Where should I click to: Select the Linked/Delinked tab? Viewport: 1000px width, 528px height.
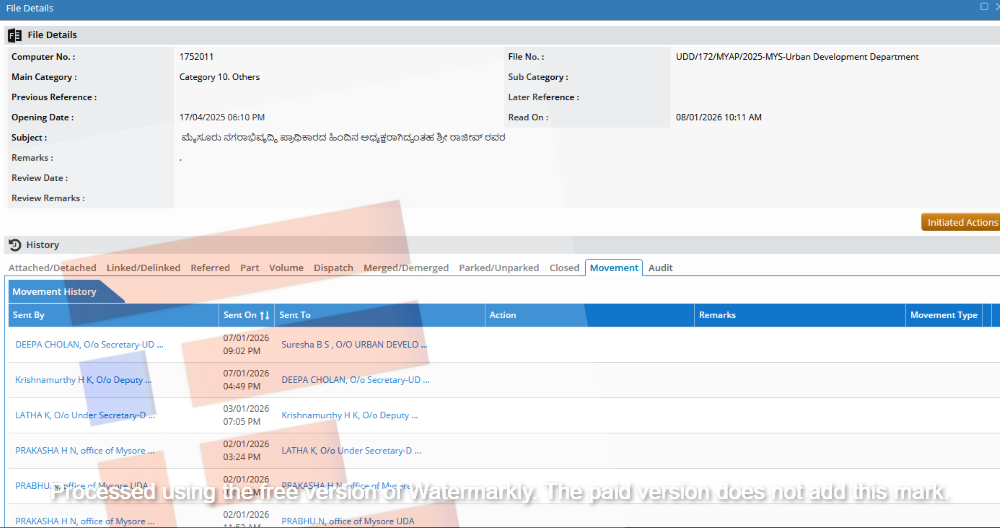point(143,268)
